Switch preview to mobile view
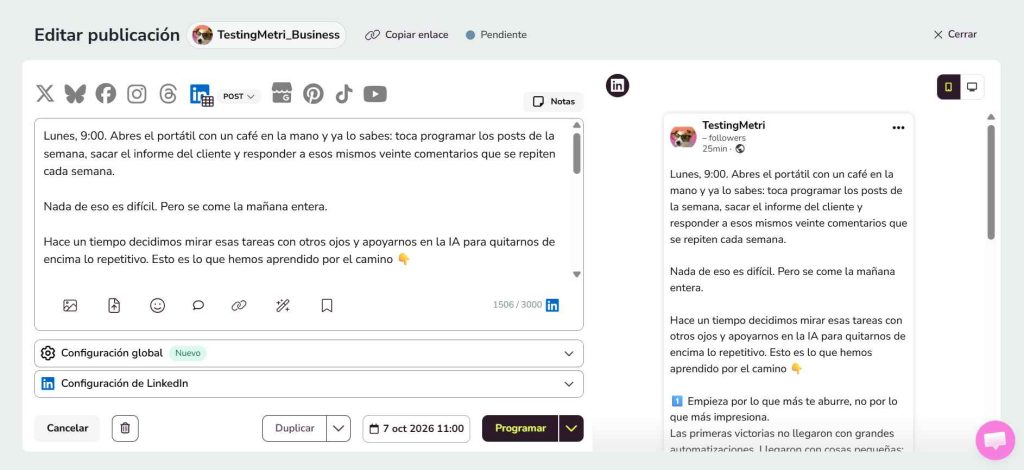Viewport: 1024px width, 470px height. 949,87
